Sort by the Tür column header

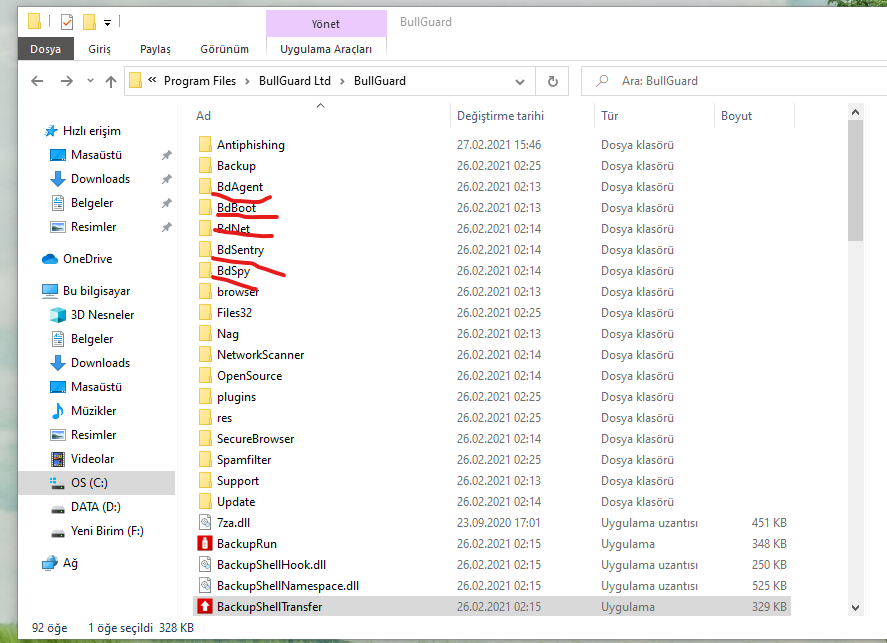point(609,116)
